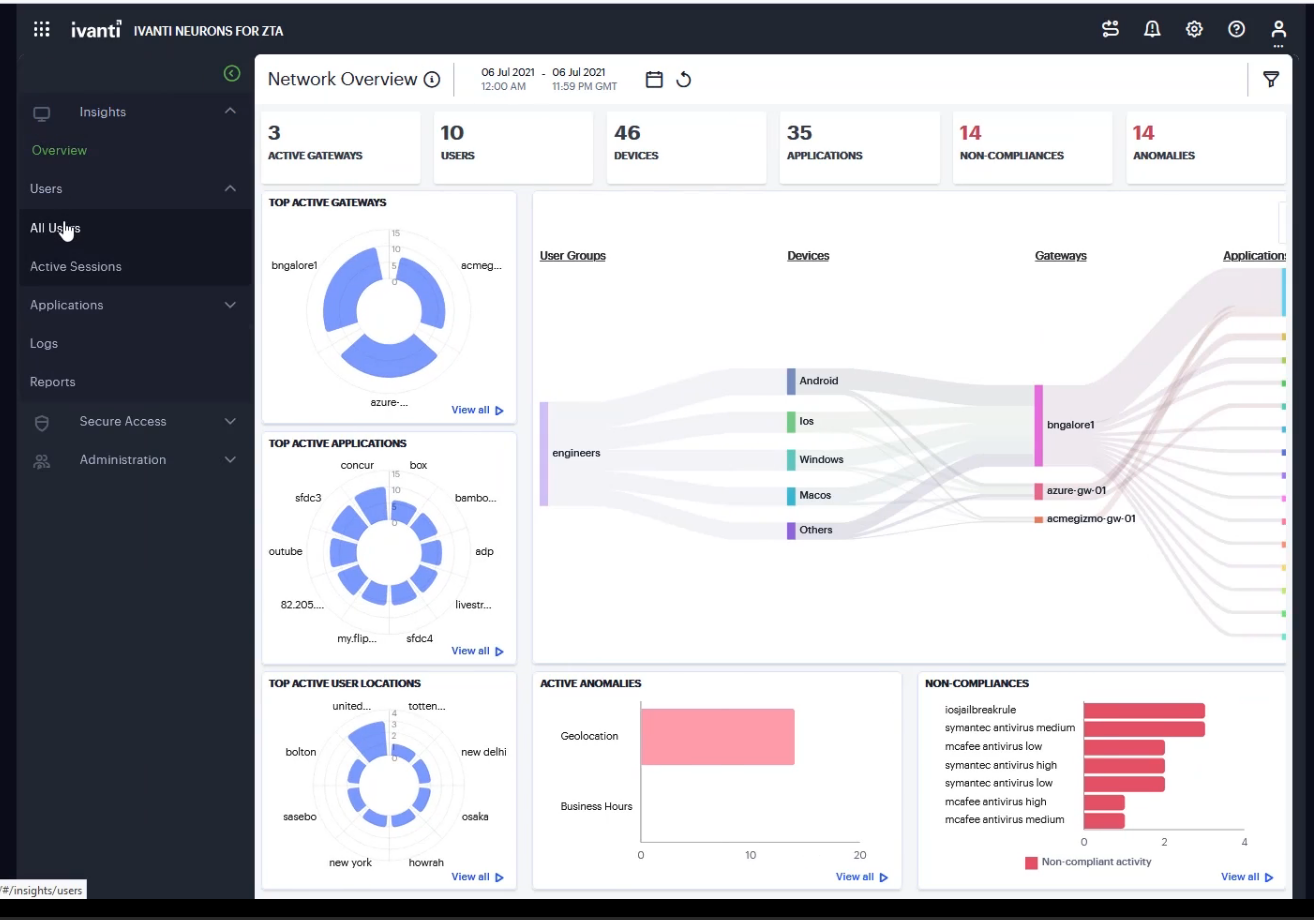Open Logs in the sidebar

(44, 344)
